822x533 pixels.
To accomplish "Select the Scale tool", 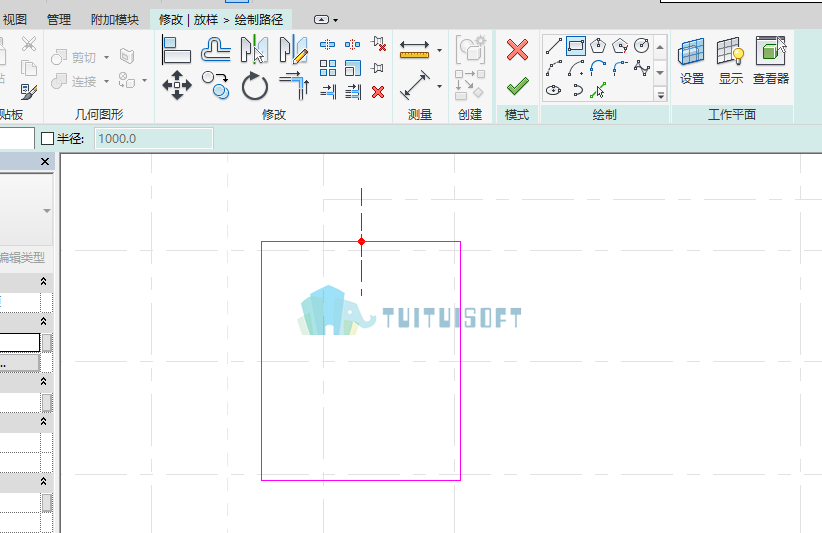I will (353, 68).
